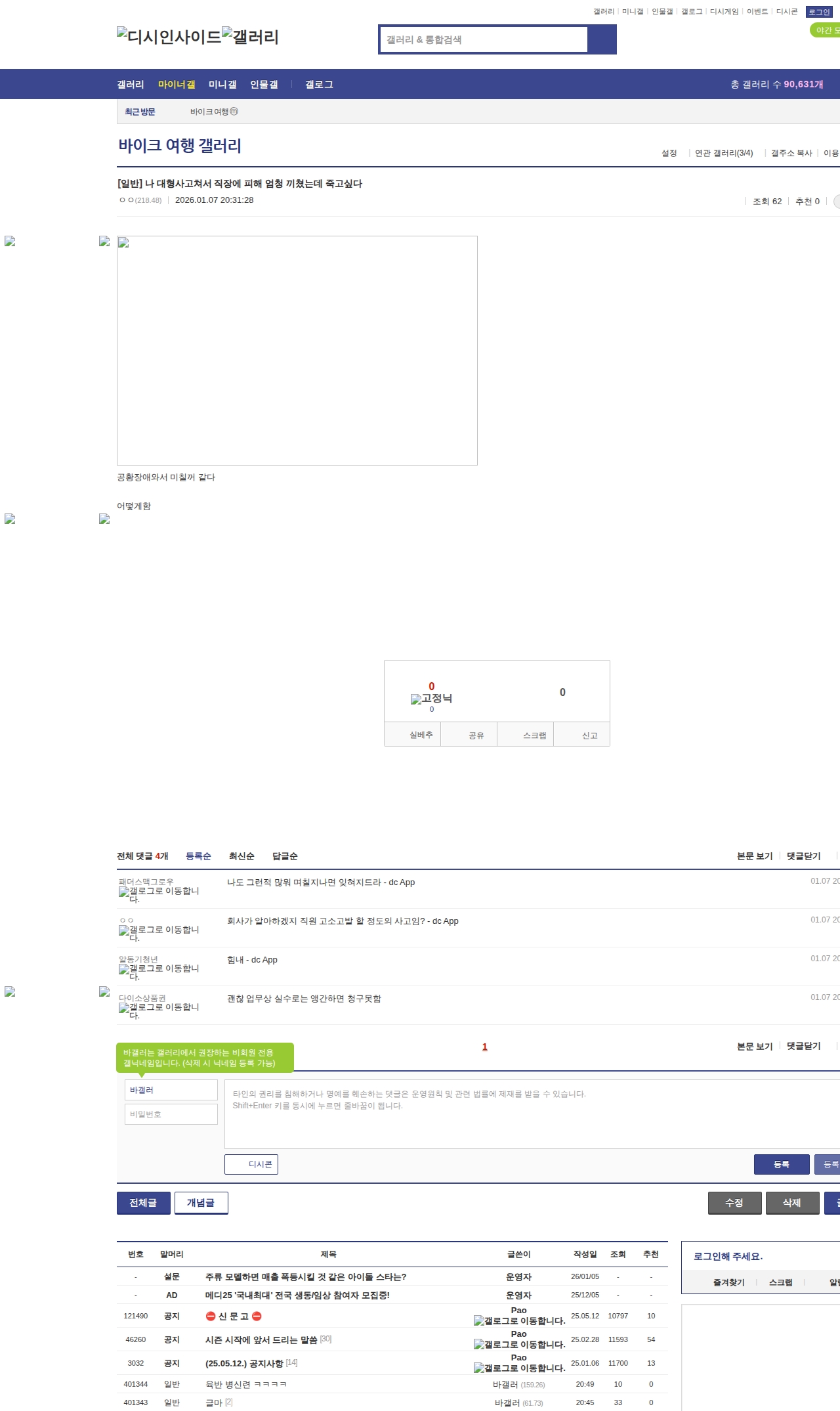Select 갤러리 in the blue navigation bar

131,84
